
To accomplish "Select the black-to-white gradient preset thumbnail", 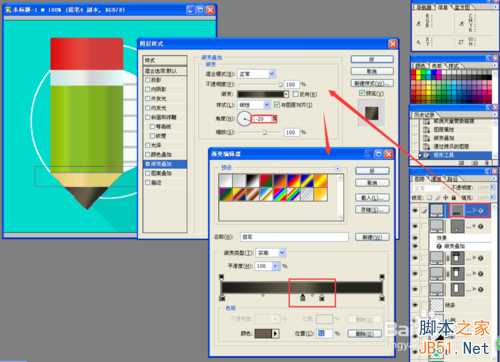I will (252, 181).
